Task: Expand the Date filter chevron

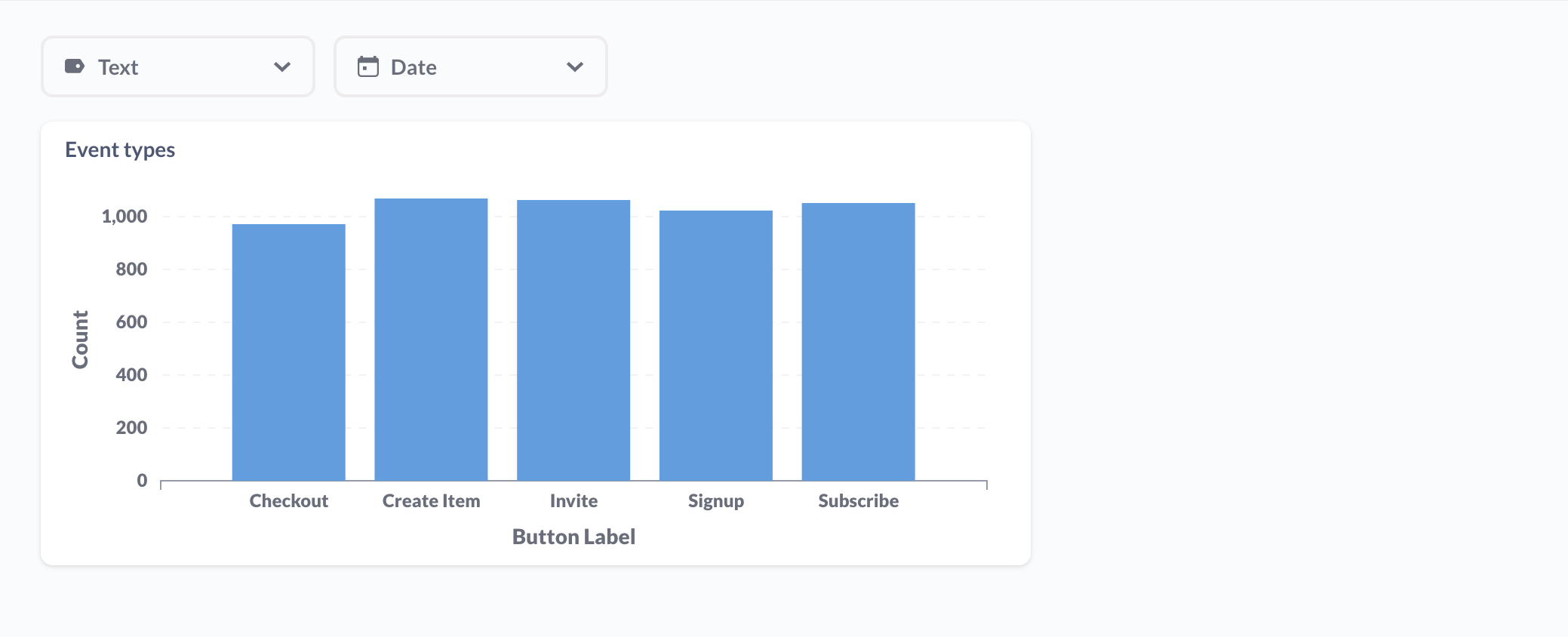Action: click(575, 67)
